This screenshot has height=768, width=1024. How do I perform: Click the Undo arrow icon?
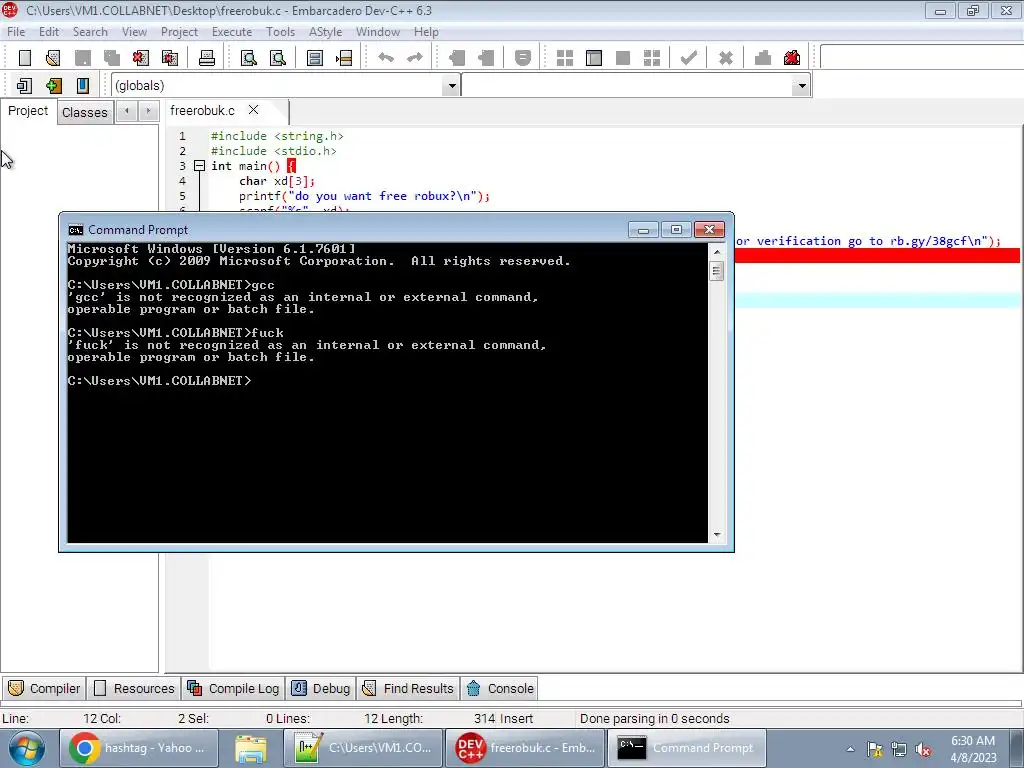386,58
